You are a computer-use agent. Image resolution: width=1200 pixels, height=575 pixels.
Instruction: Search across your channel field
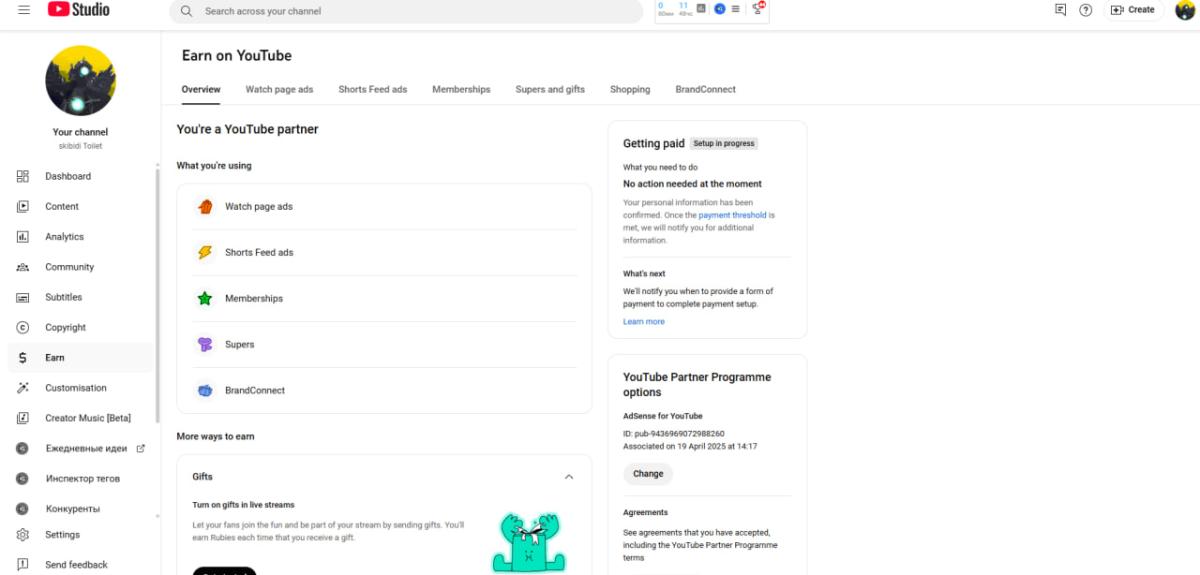pyautogui.click(x=407, y=12)
